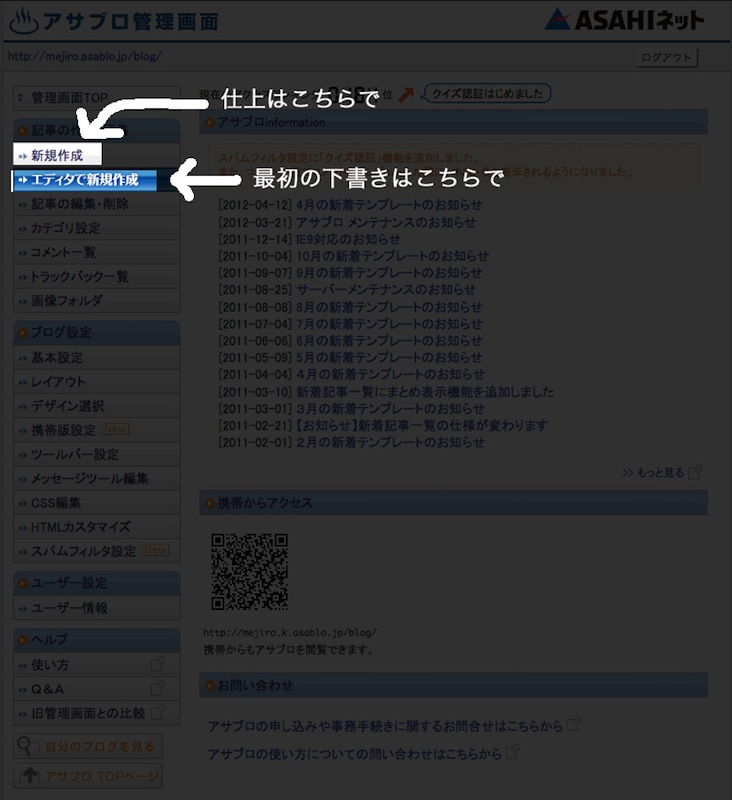732x800 pixels.
Task: Open Q&A help link
Action: 97,689
